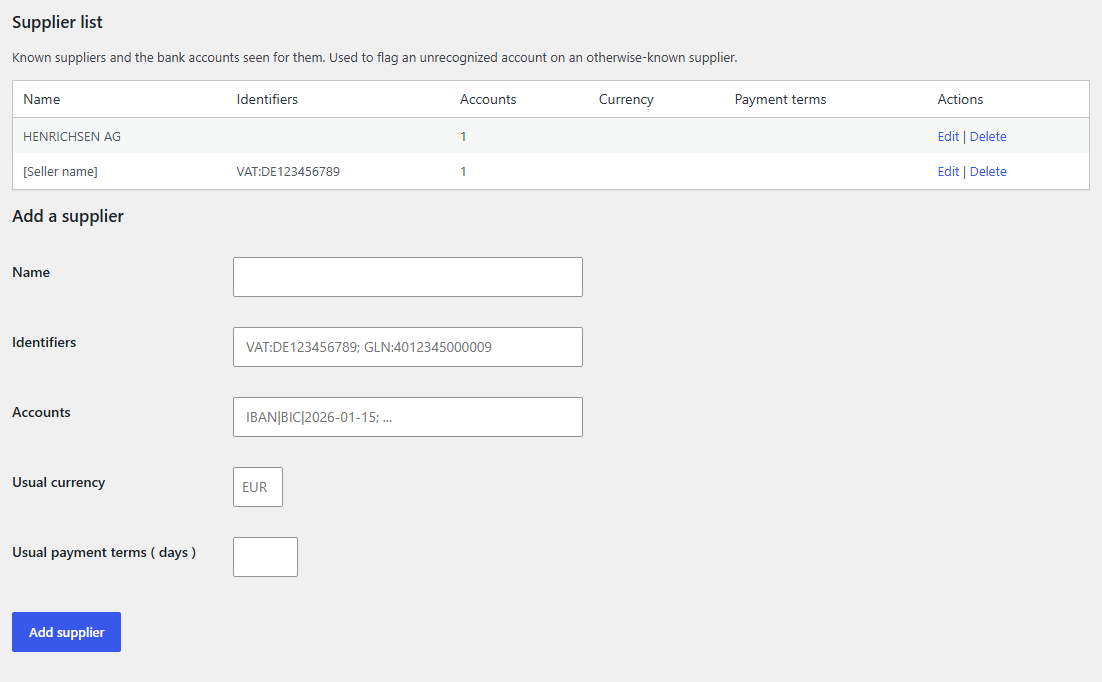This screenshot has height=682, width=1102.
Task: Click the Usual currency label
Action: click(58, 482)
